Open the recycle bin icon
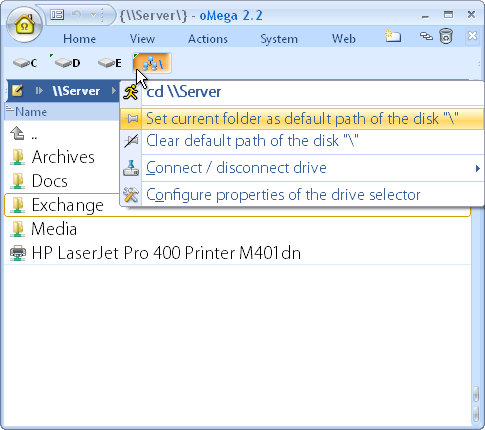 pos(446,36)
